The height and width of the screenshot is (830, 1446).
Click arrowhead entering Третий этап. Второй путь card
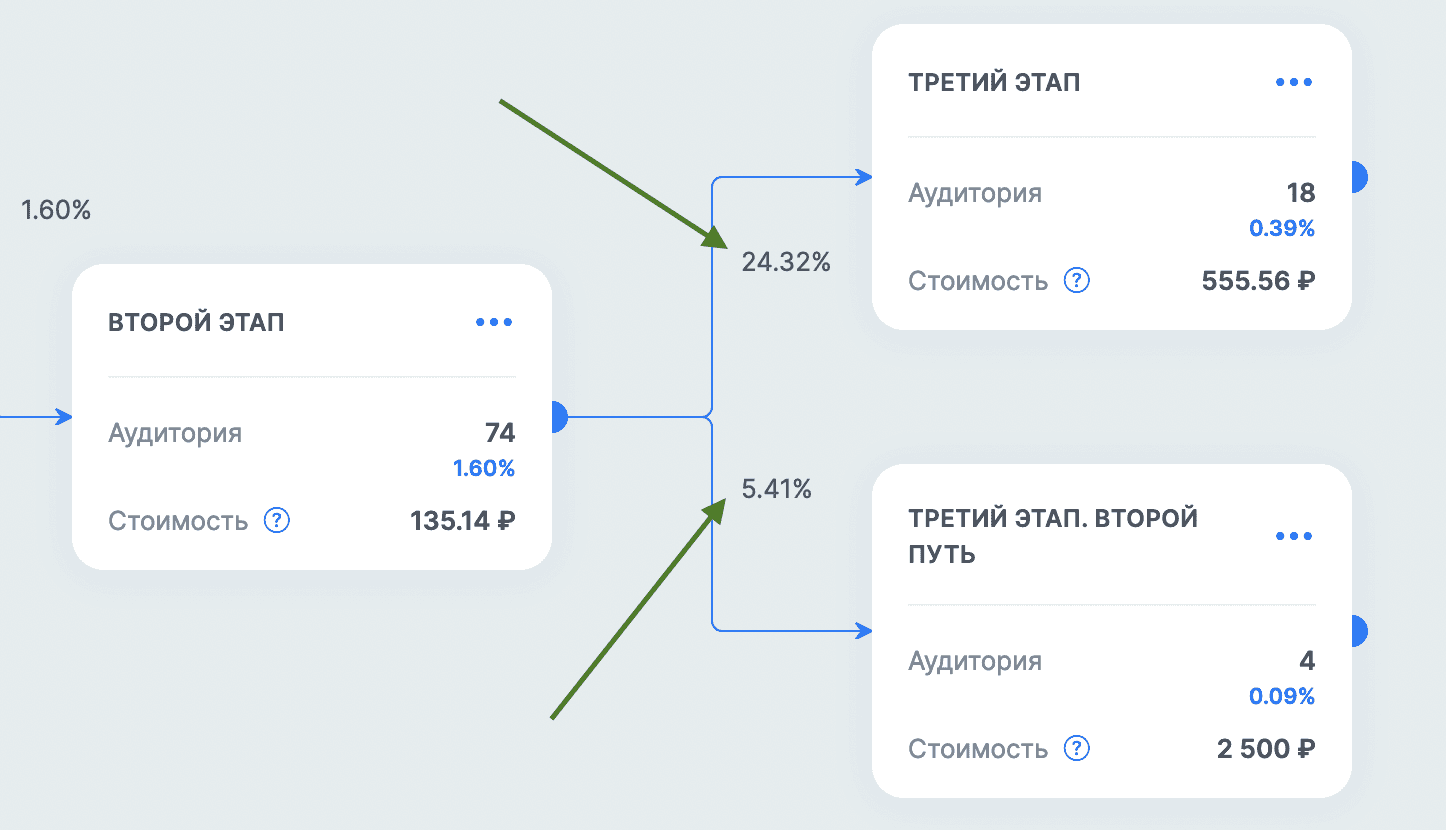click(x=864, y=631)
